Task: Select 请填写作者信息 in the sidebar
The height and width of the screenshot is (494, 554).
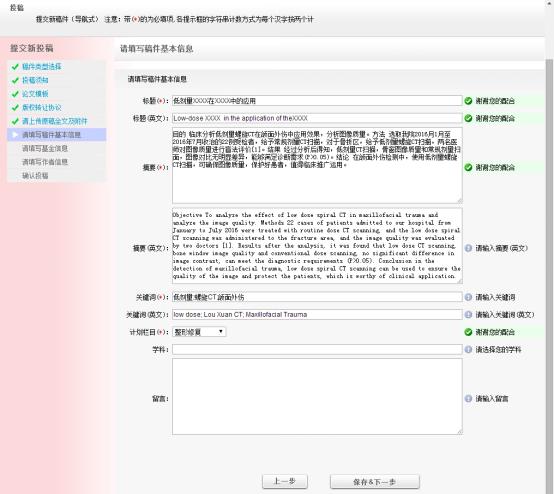Action: click(45, 162)
